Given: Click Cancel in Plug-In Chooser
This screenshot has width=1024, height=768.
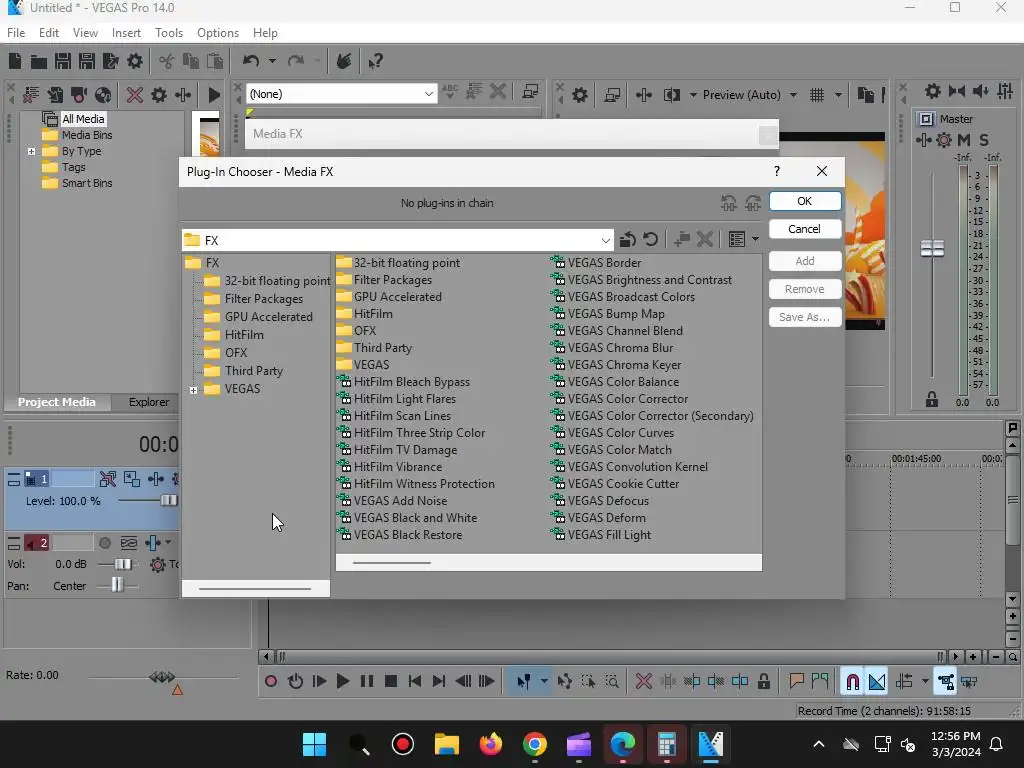Looking at the screenshot, I should pos(805,229).
